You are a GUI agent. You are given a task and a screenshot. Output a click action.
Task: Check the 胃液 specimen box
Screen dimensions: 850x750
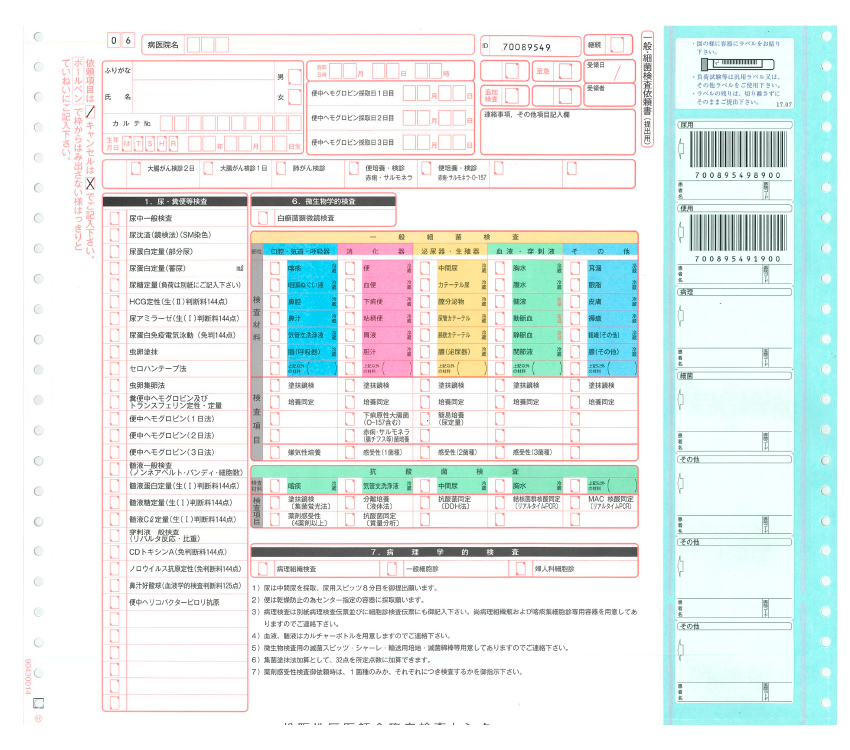[350, 335]
